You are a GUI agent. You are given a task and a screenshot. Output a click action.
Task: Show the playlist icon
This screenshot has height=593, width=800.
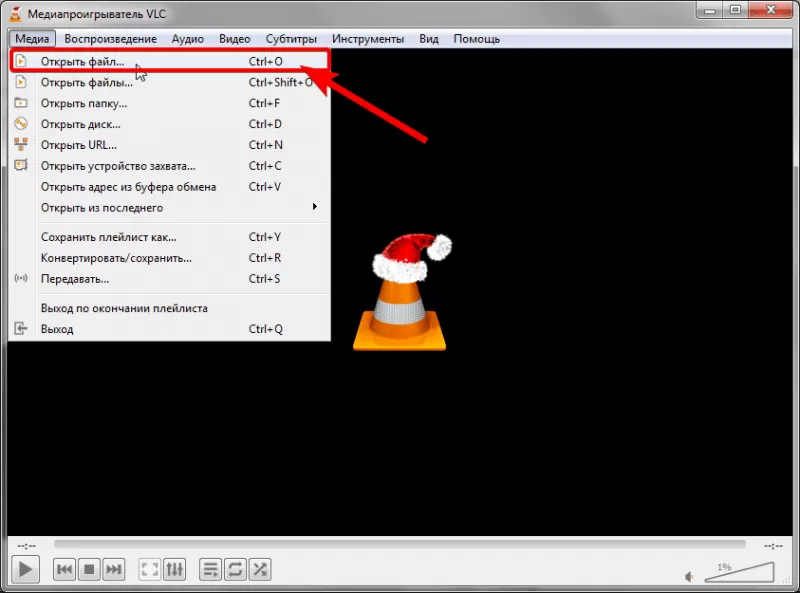tap(210, 569)
